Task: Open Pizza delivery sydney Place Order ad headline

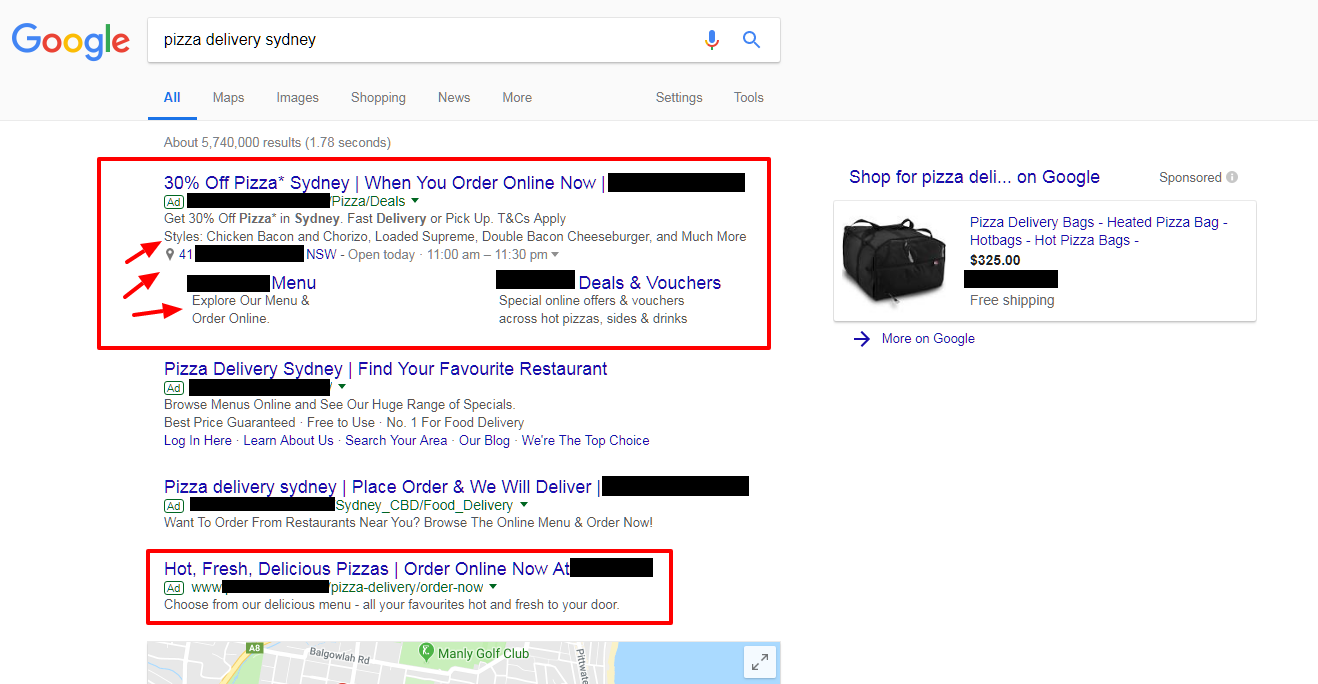Action: [382, 487]
